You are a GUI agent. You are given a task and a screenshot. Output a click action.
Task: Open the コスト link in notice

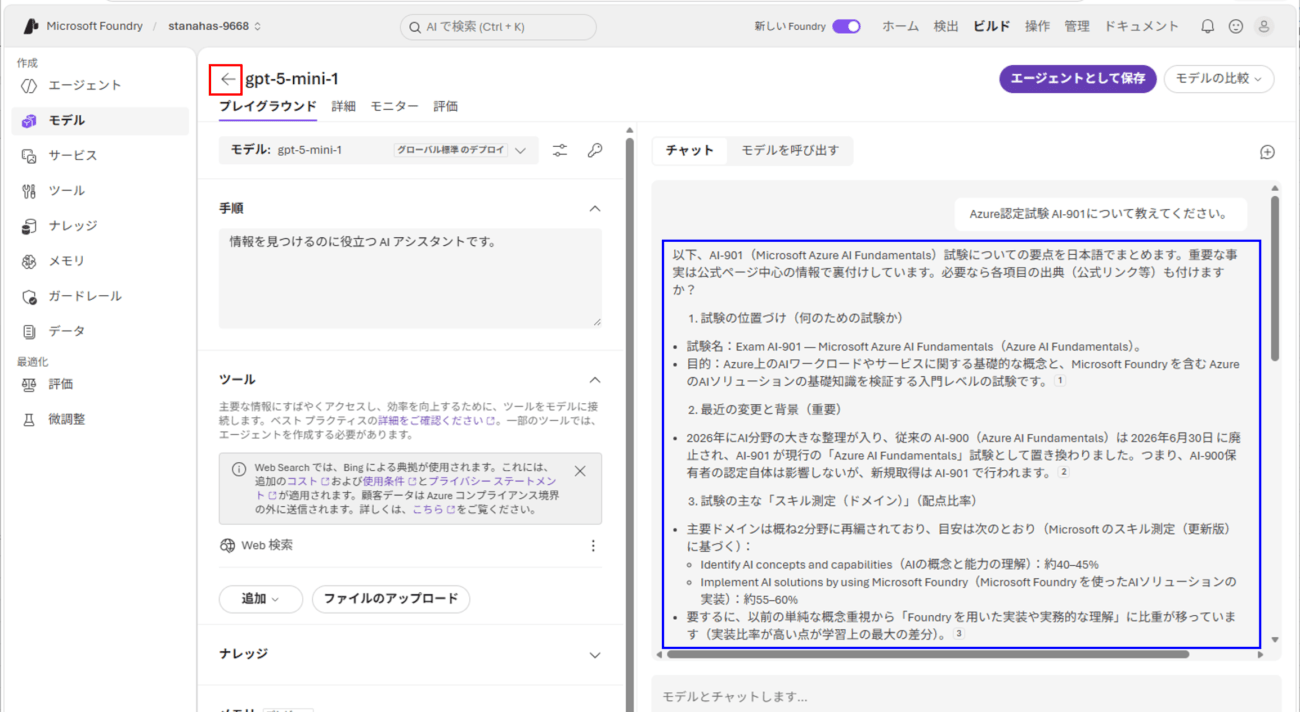click(x=307, y=481)
